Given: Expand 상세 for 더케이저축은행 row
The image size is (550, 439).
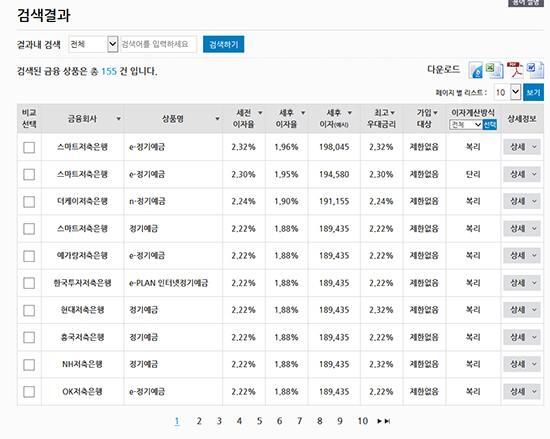Looking at the screenshot, I should pyautogui.click(x=522, y=201).
